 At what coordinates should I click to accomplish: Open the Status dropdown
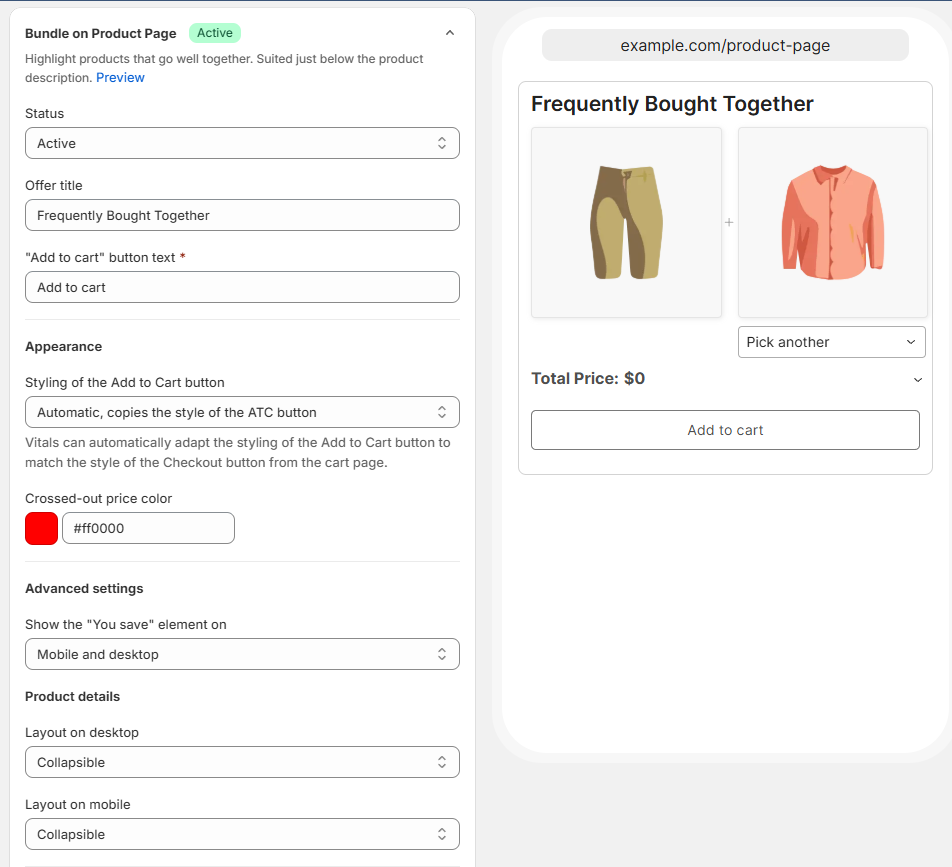click(242, 143)
